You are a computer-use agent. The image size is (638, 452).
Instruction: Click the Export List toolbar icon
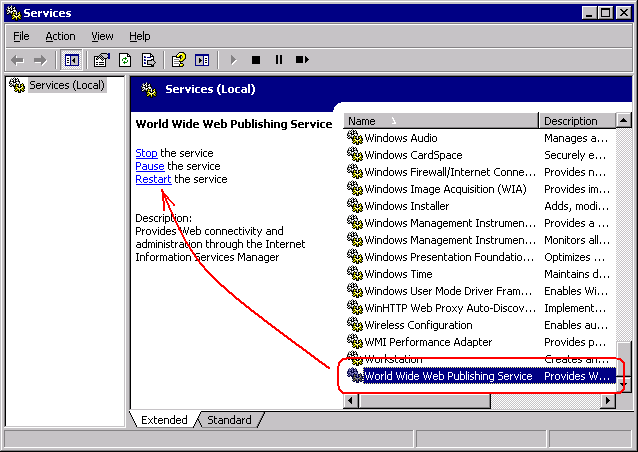pos(148,60)
